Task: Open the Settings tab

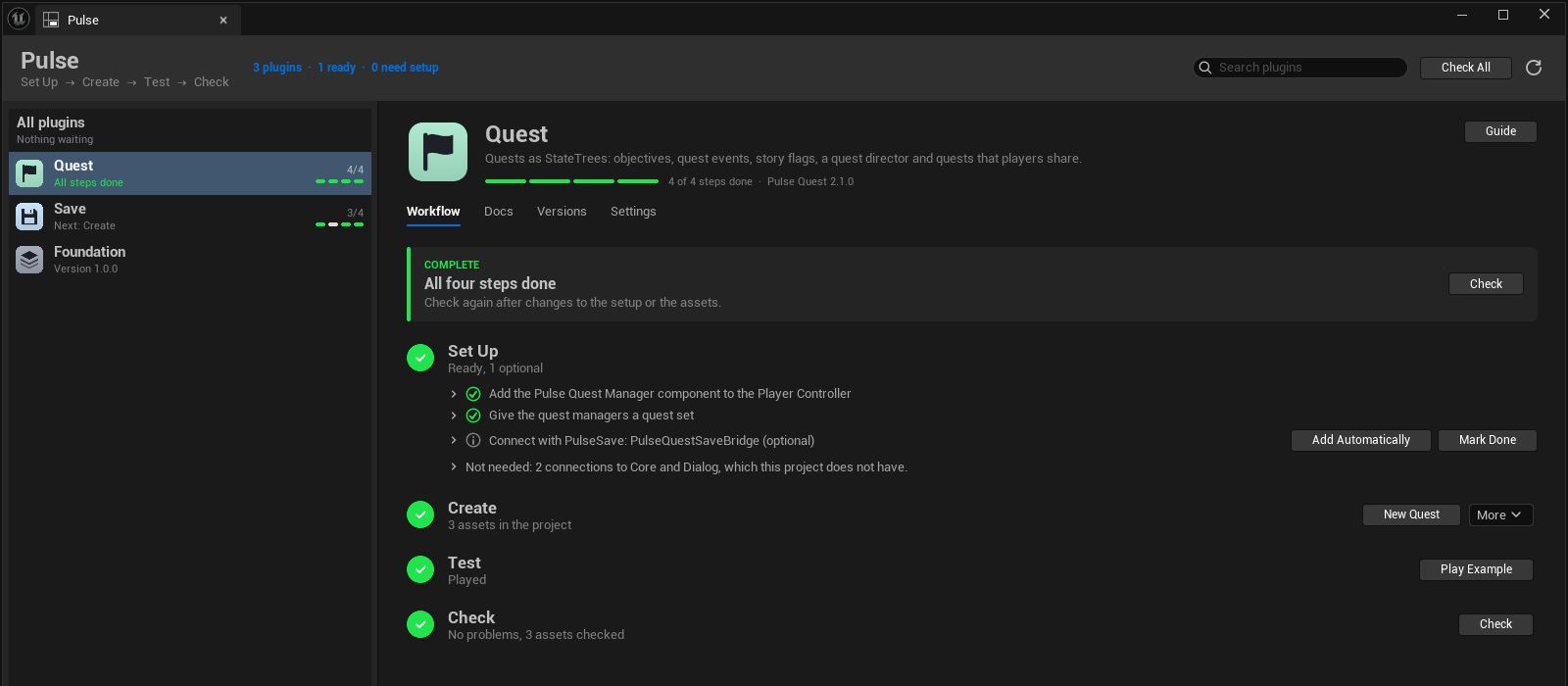Action: pyautogui.click(x=633, y=212)
